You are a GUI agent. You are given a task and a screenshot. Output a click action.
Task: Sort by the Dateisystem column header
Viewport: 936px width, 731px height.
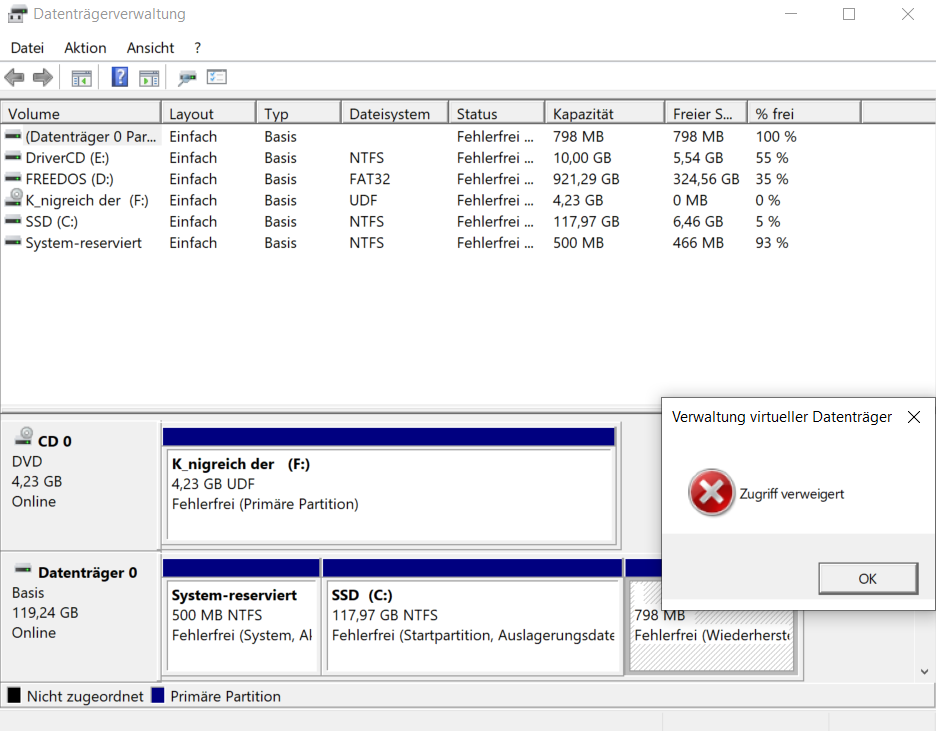[x=395, y=113]
